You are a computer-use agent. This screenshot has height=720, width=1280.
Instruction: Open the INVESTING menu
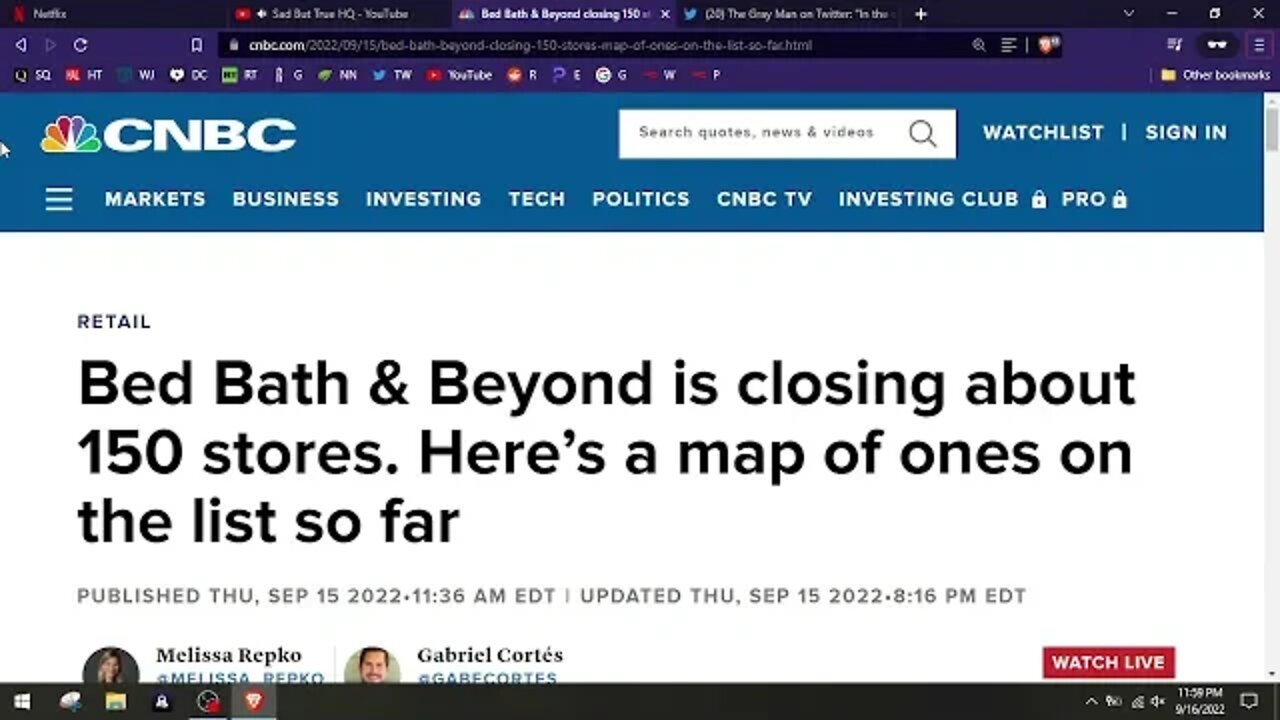click(423, 199)
